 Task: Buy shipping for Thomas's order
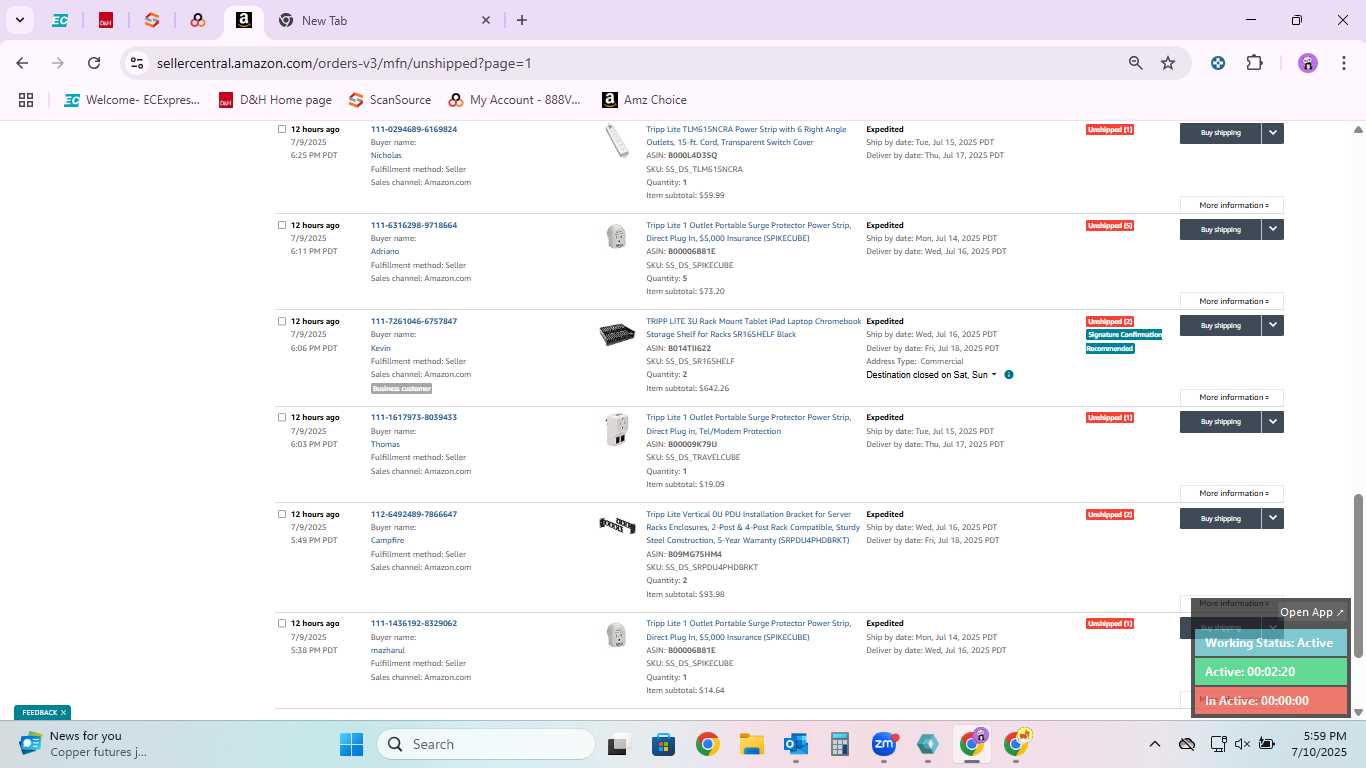[x=1220, y=421]
